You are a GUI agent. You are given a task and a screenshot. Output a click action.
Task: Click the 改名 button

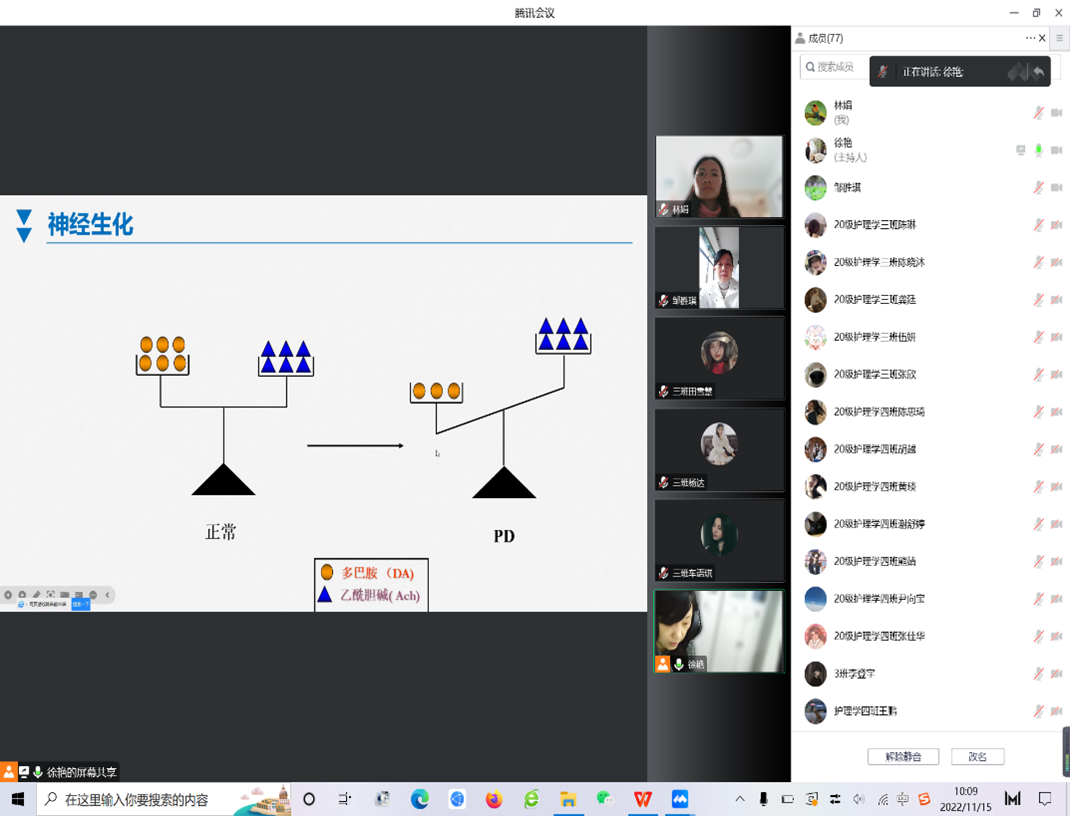[977, 757]
